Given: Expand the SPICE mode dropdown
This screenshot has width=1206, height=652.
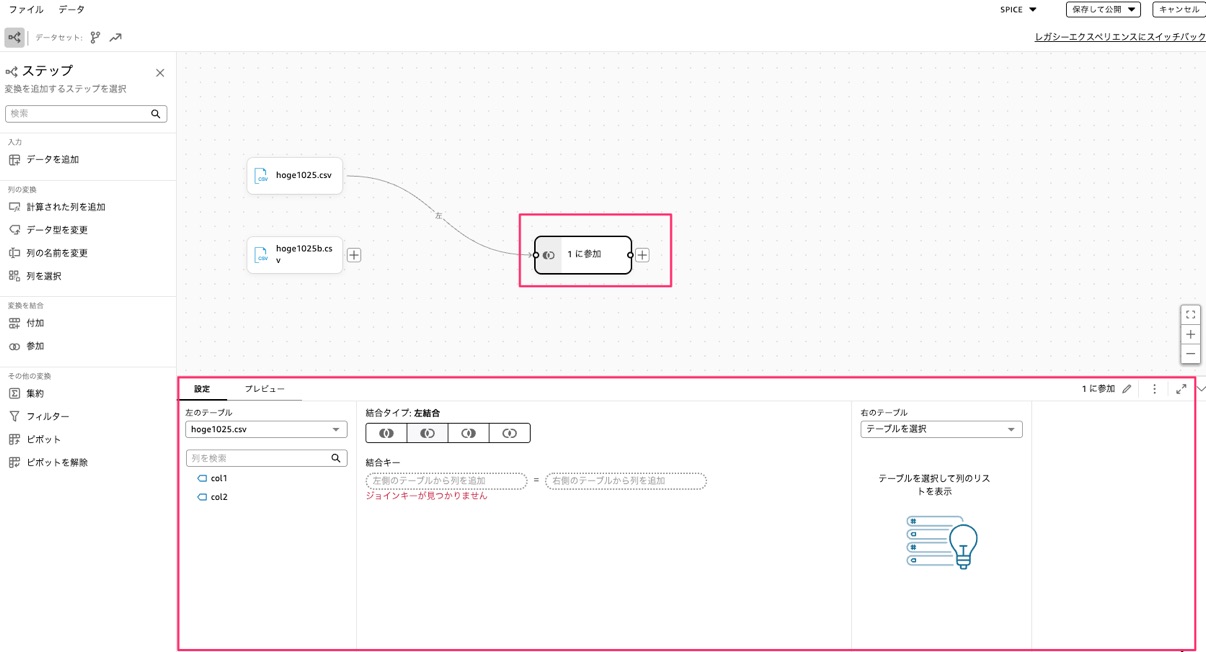Looking at the screenshot, I should 1018,10.
